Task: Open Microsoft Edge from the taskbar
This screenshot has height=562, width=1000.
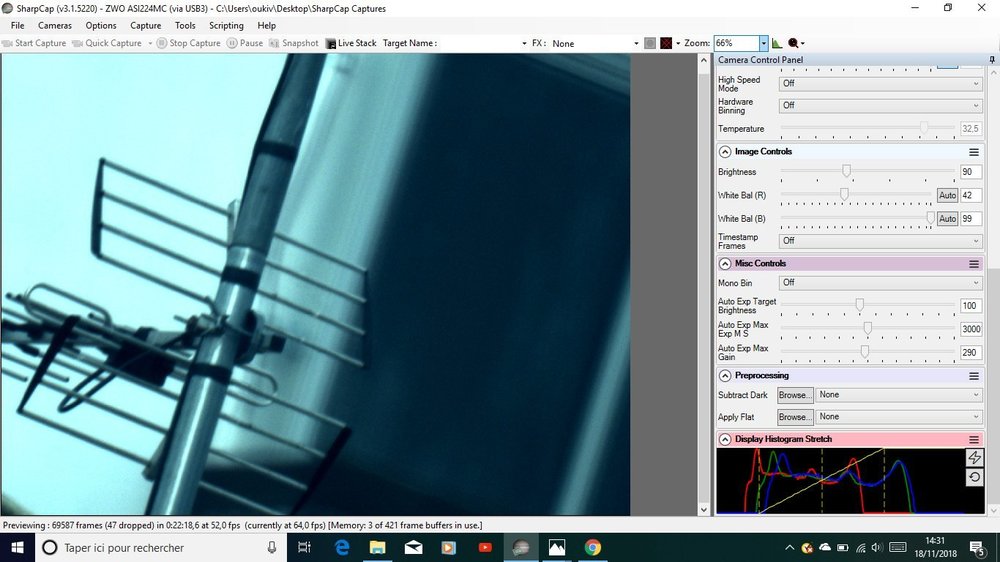Action: (x=342, y=547)
